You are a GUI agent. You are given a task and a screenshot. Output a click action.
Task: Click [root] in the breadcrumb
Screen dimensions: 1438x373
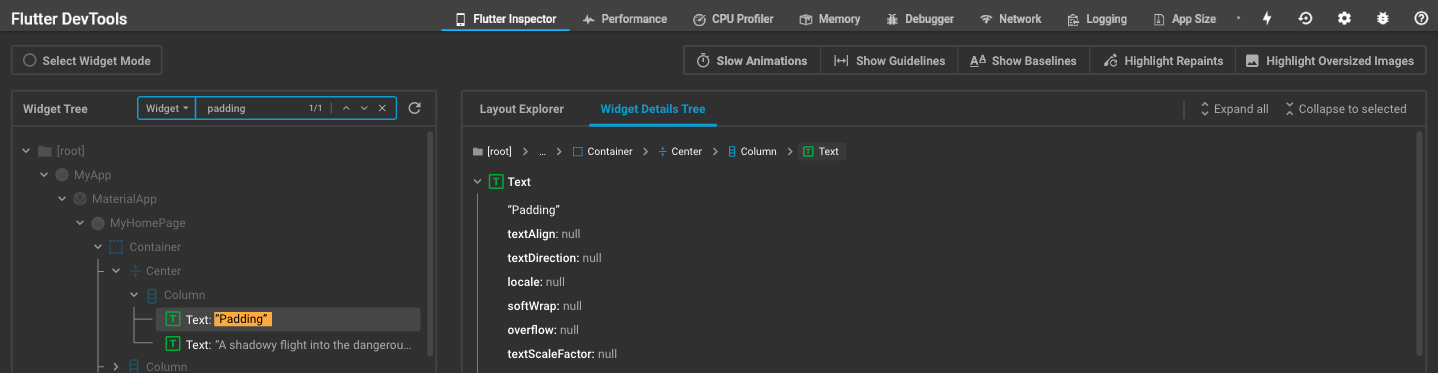491,152
